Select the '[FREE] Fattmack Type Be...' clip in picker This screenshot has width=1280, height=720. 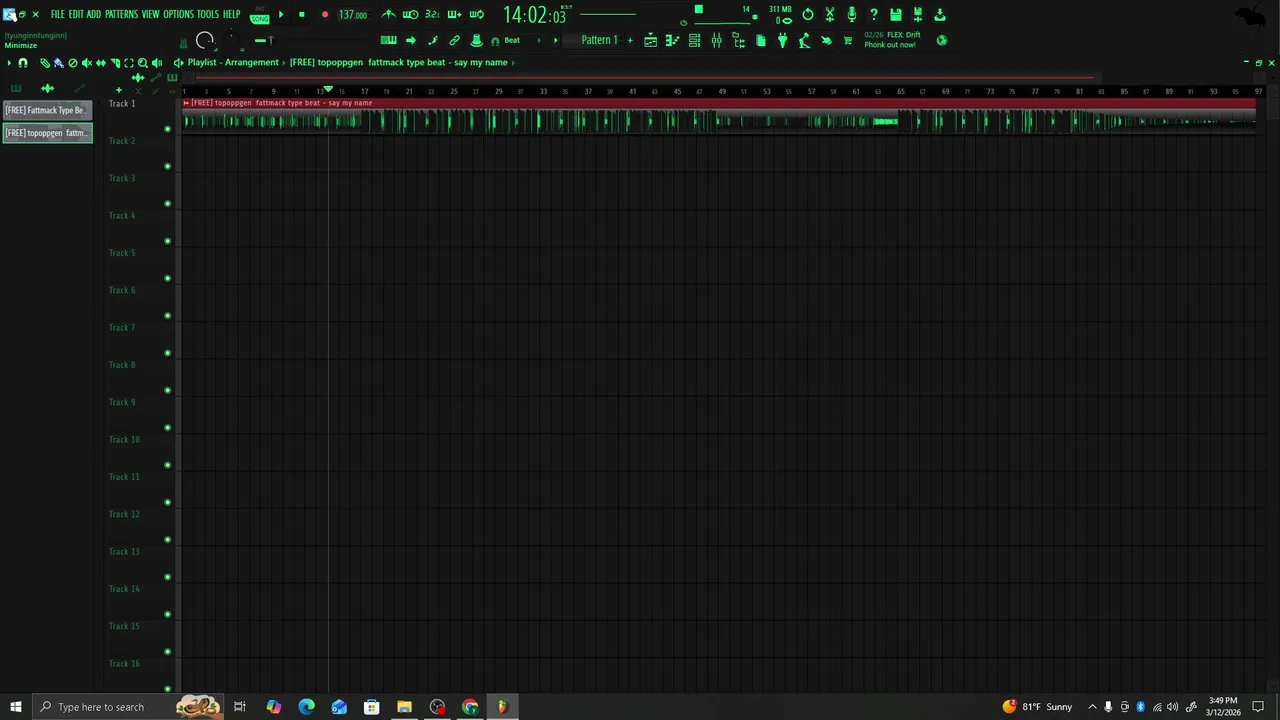pos(48,110)
